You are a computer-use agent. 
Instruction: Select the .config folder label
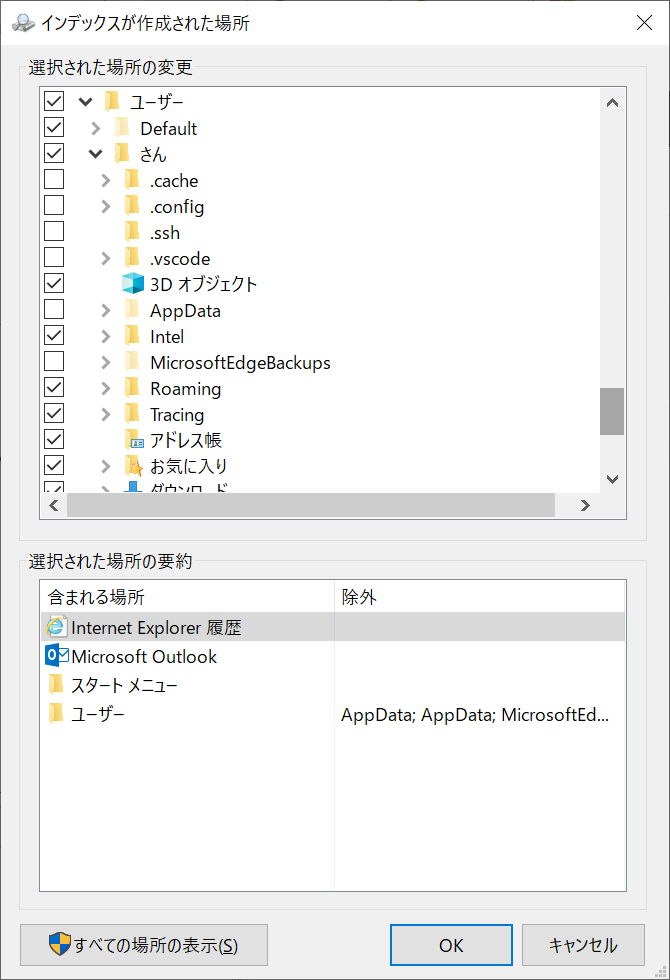[x=176, y=207]
